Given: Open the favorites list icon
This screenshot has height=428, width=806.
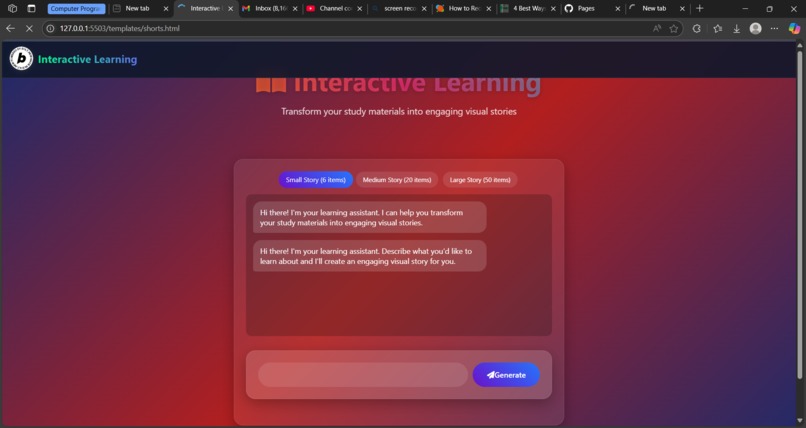Looking at the screenshot, I should [x=718, y=28].
